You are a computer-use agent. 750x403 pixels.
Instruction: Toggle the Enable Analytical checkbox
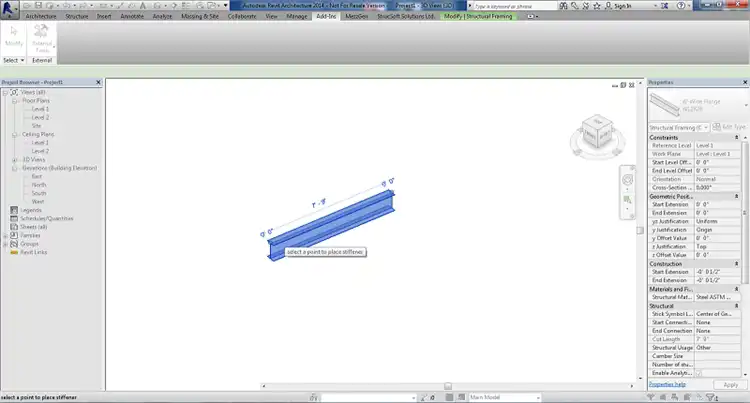(x=699, y=373)
